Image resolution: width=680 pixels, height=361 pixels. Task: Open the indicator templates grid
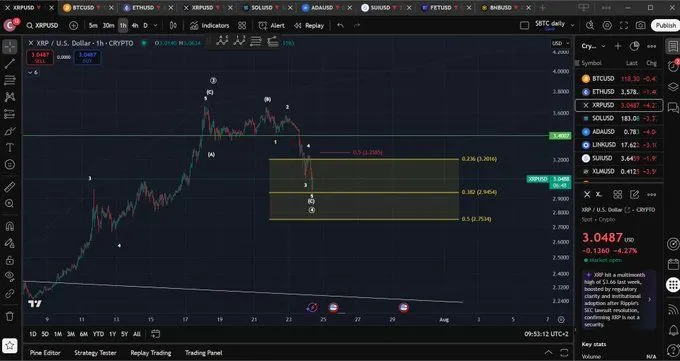pyautogui.click(x=242, y=26)
